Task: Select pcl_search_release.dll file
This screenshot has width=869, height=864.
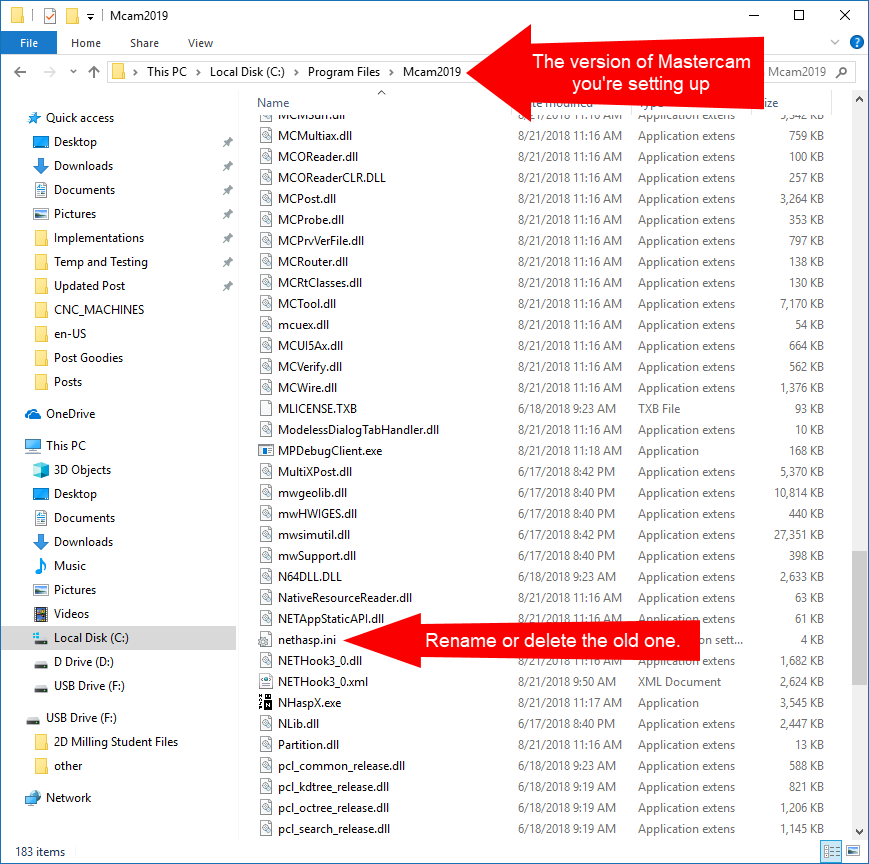Action: pyautogui.click(x=334, y=829)
